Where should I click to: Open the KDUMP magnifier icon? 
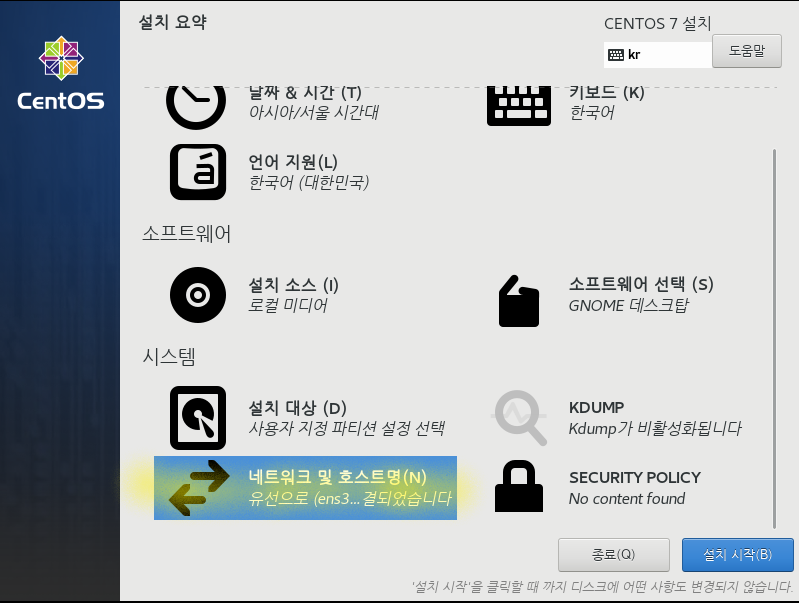[x=519, y=417]
